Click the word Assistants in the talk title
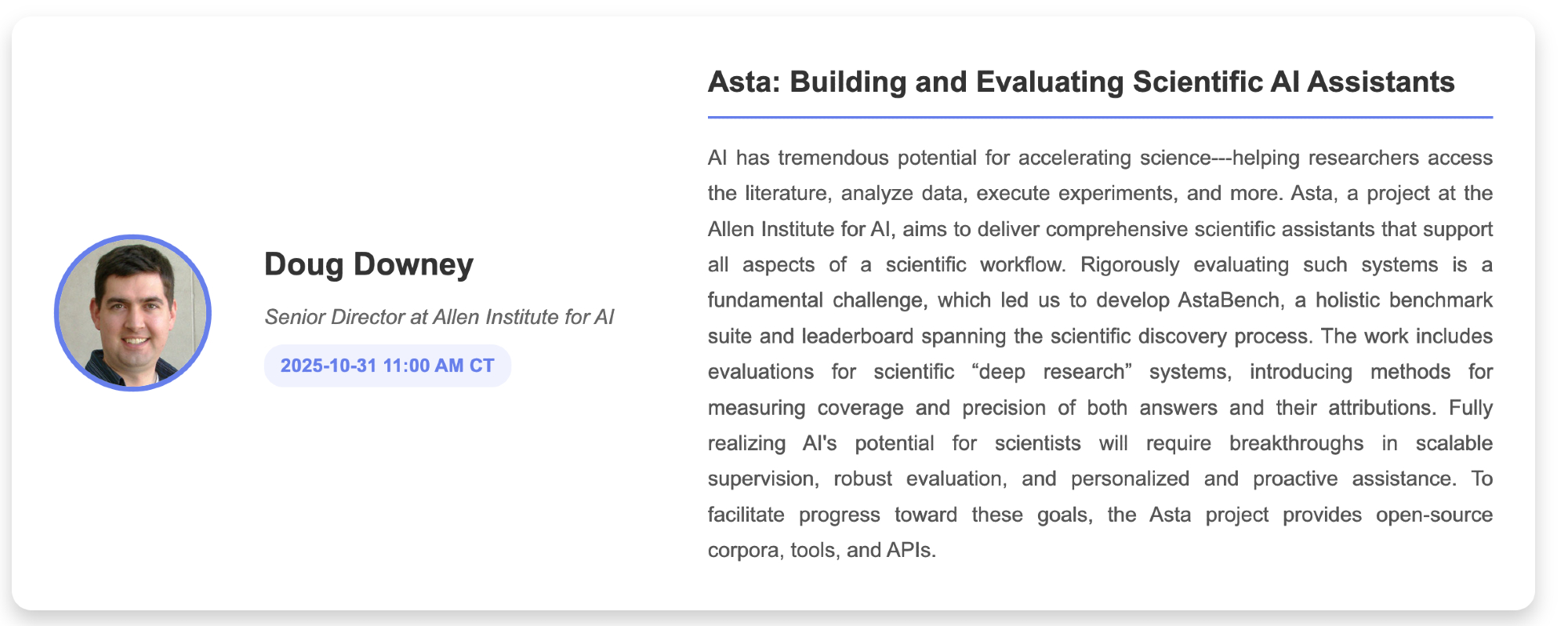Viewport: 1568px width, 626px height. (x=1381, y=82)
